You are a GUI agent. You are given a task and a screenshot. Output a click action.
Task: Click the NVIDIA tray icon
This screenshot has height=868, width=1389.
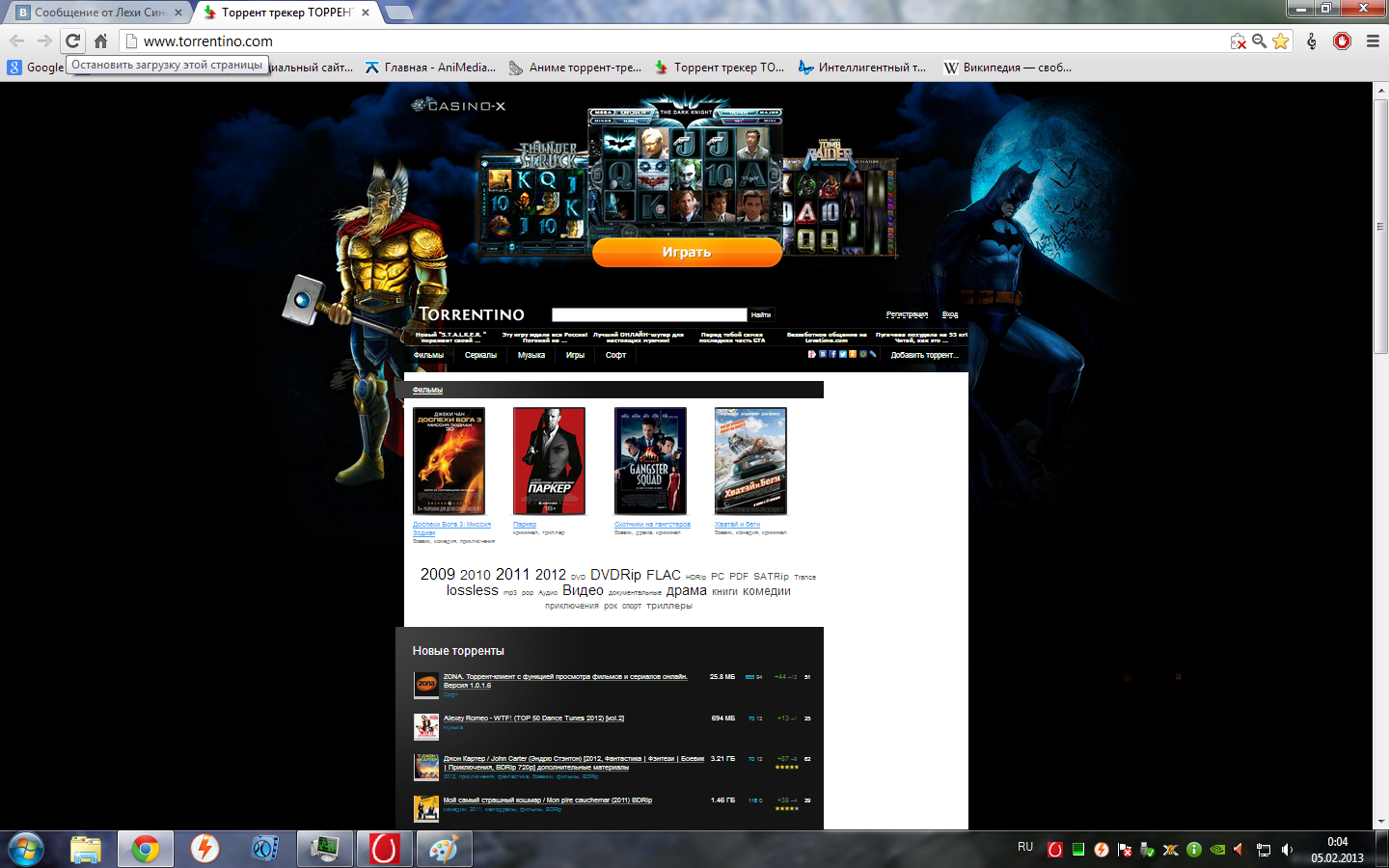coord(1217,850)
